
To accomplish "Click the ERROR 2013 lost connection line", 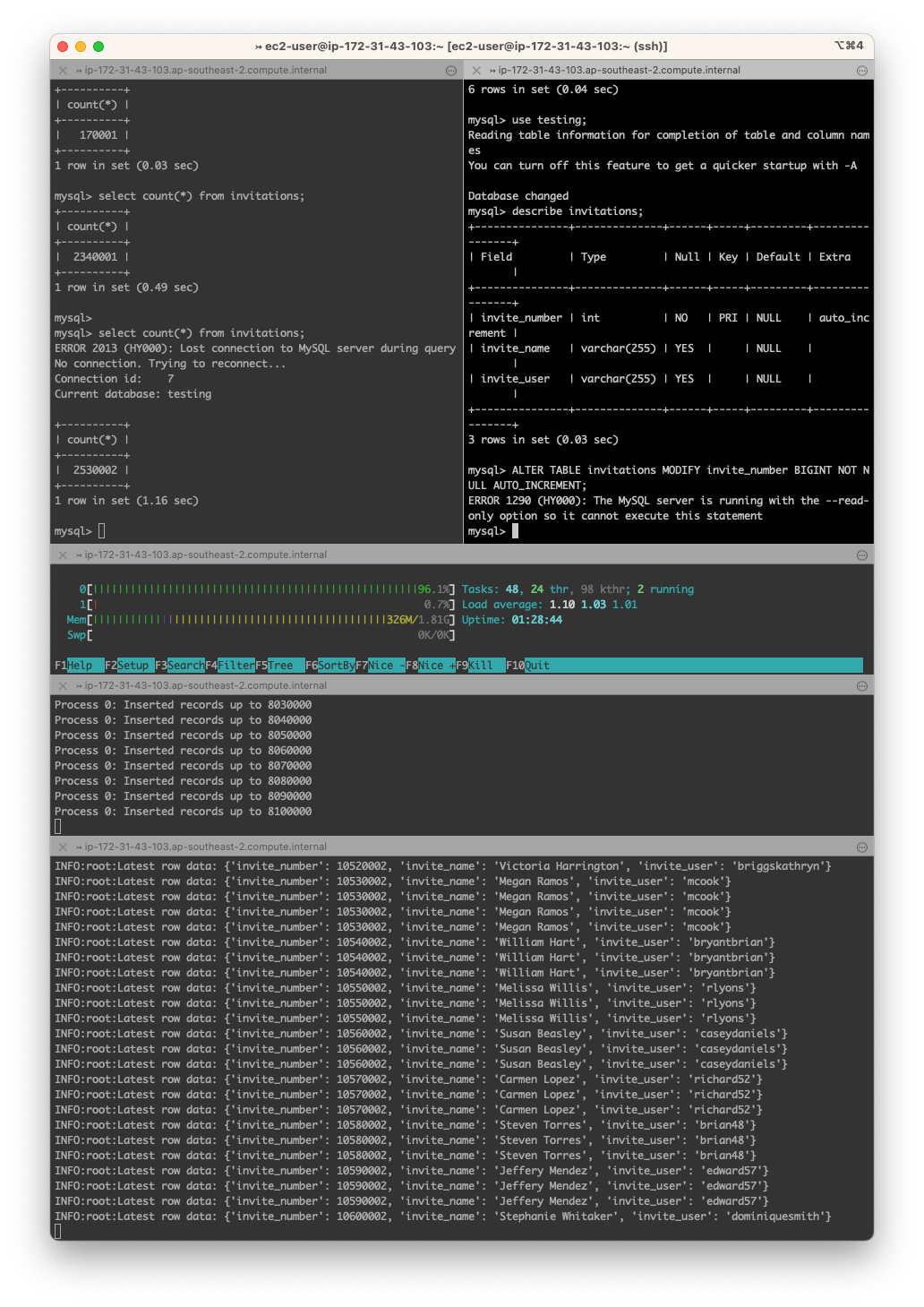I will (x=255, y=348).
